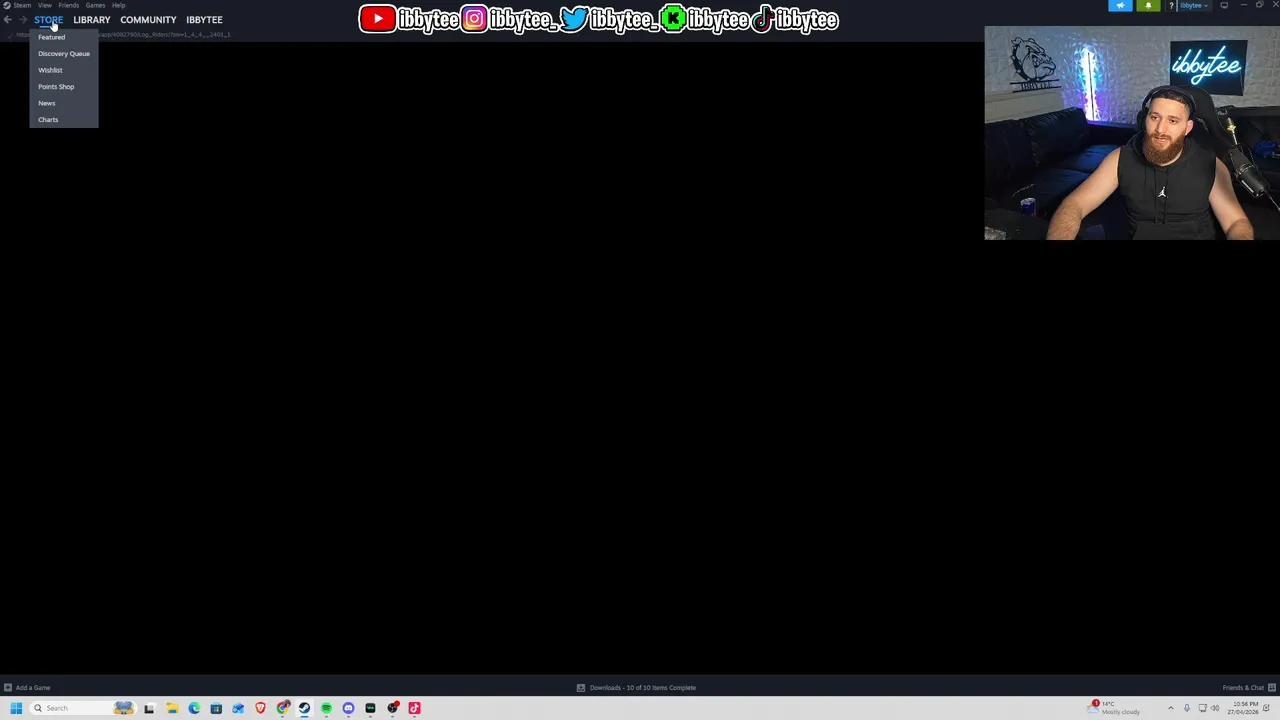Choose Charts from Store dropdown

[48, 119]
